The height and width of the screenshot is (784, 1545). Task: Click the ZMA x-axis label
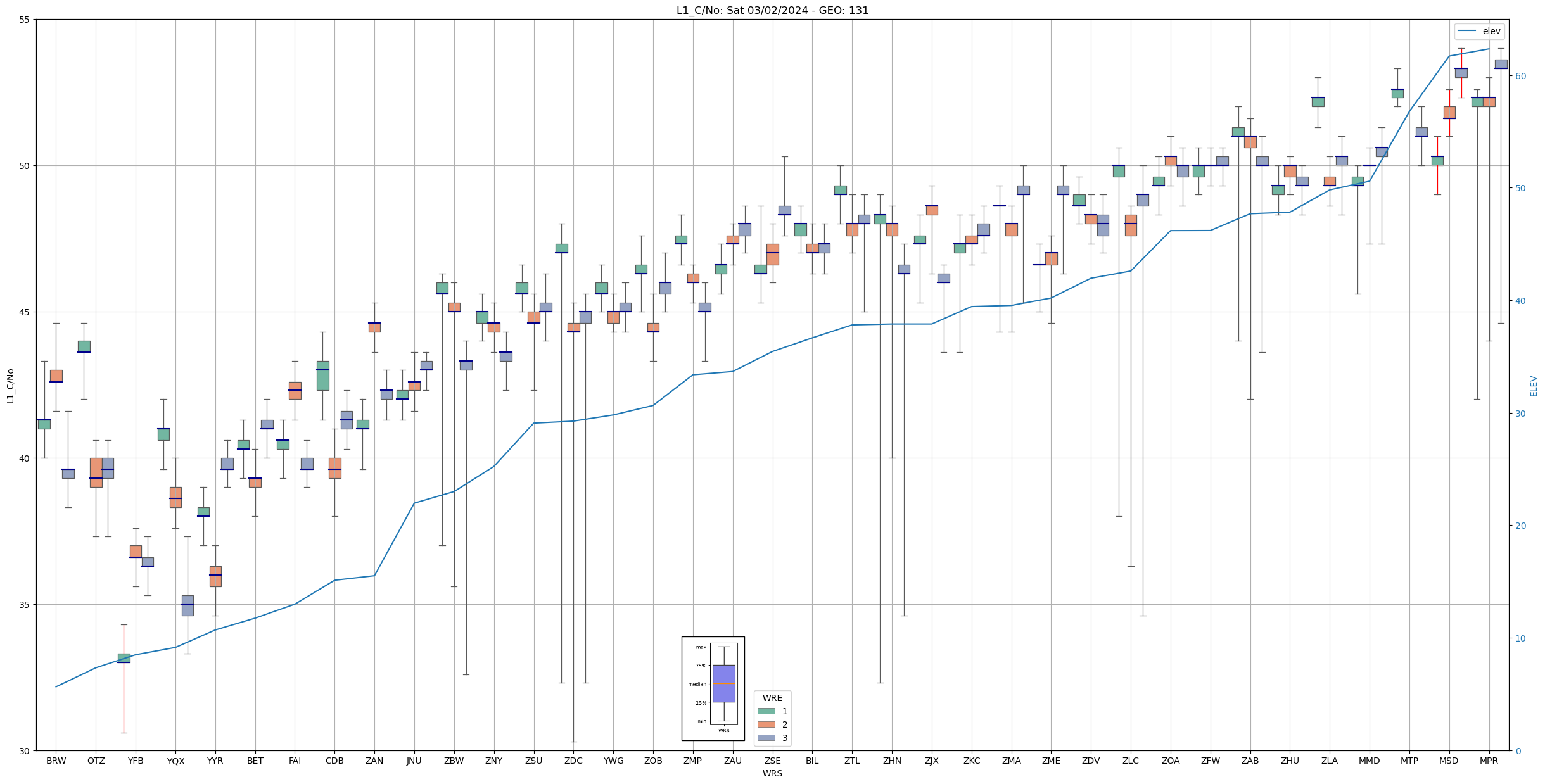[x=1012, y=761]
